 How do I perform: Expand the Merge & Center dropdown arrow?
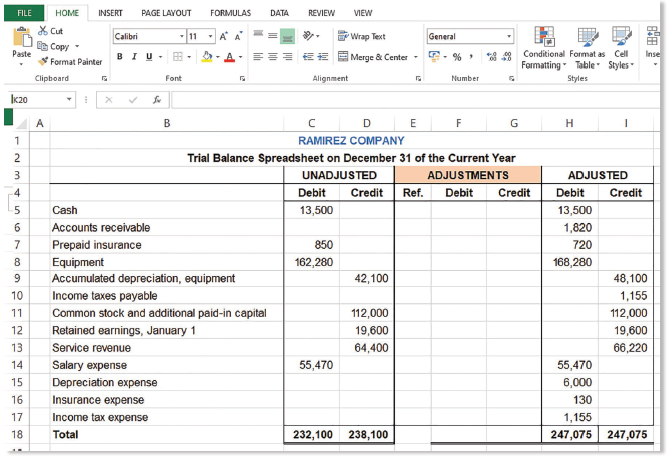click(x=416, y=57)
